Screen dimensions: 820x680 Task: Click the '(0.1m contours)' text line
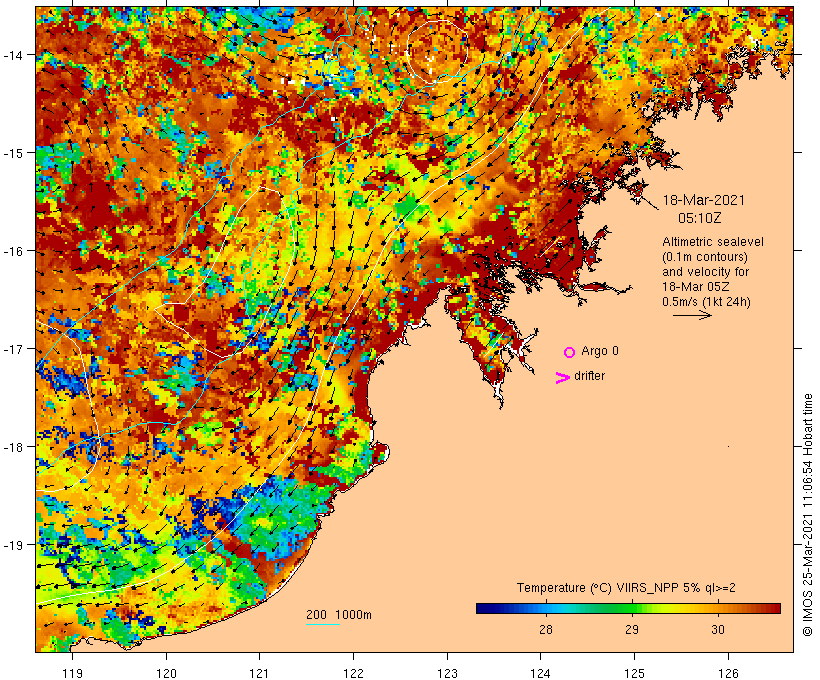click(705, 257)
